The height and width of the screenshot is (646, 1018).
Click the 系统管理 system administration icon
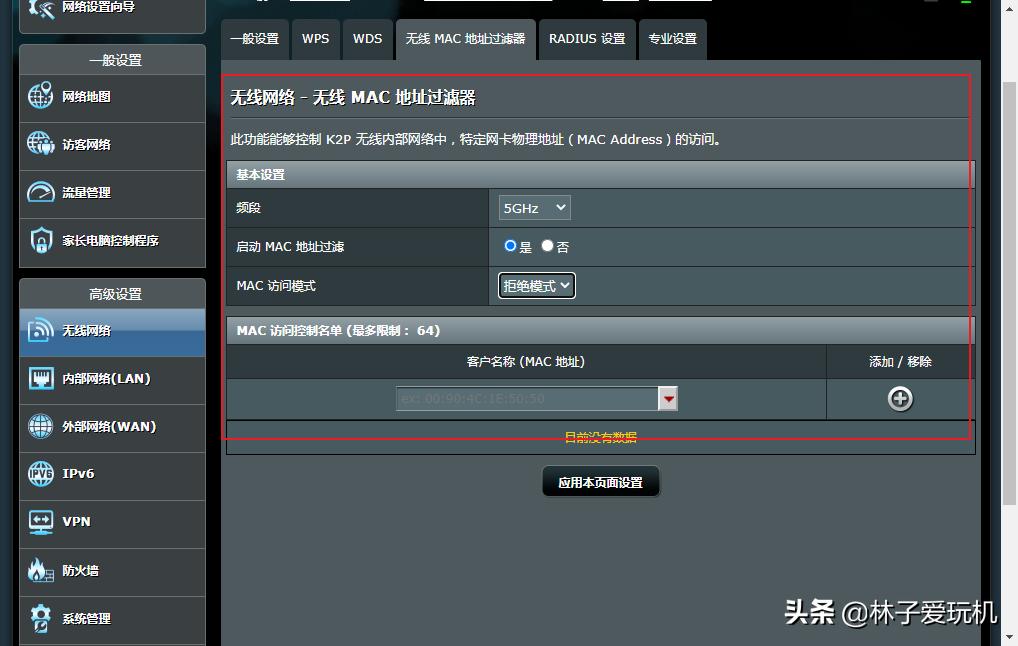coord(41,618)
